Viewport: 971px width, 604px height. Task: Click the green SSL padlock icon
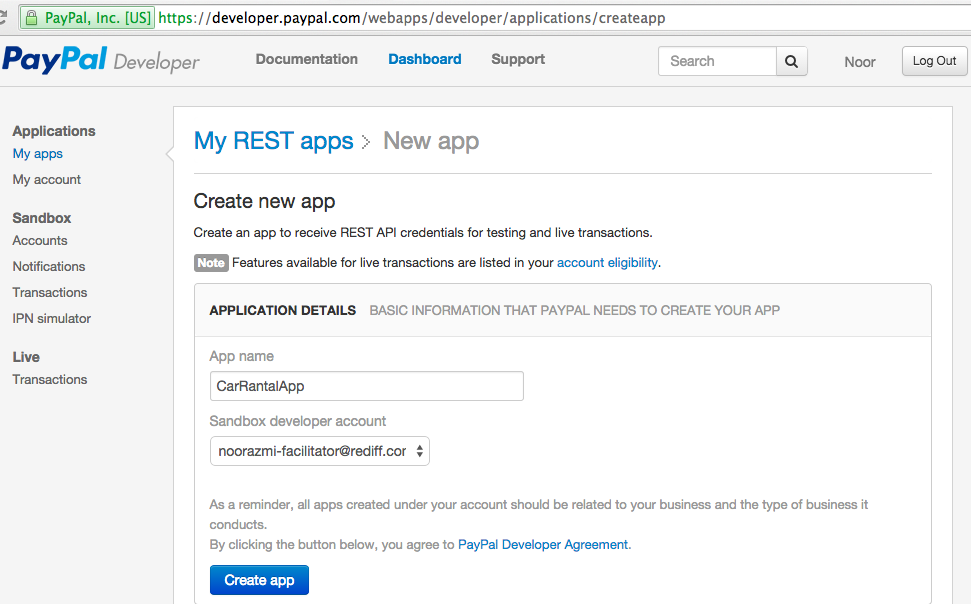(x=32, y=18)
